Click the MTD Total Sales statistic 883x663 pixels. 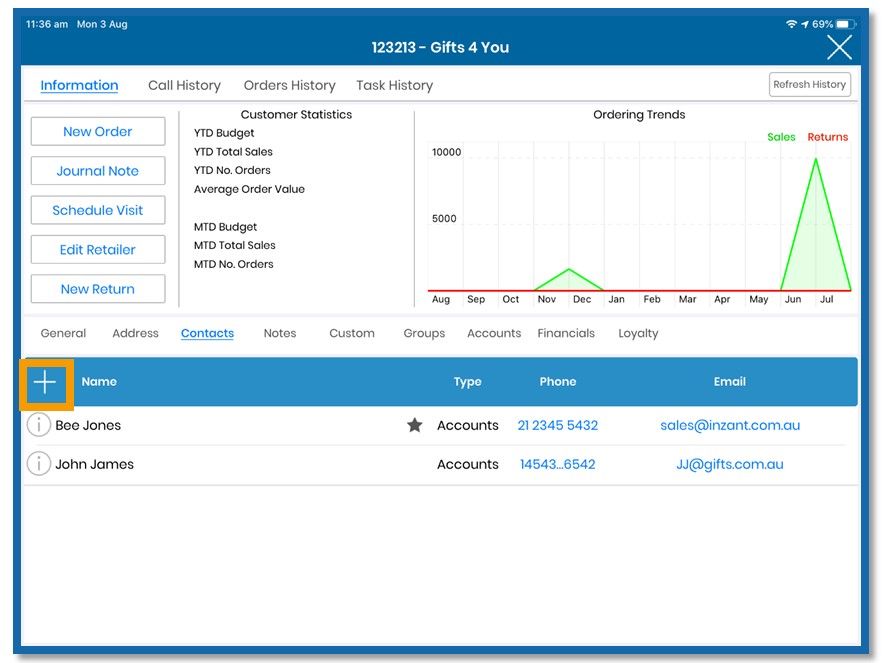235,245
